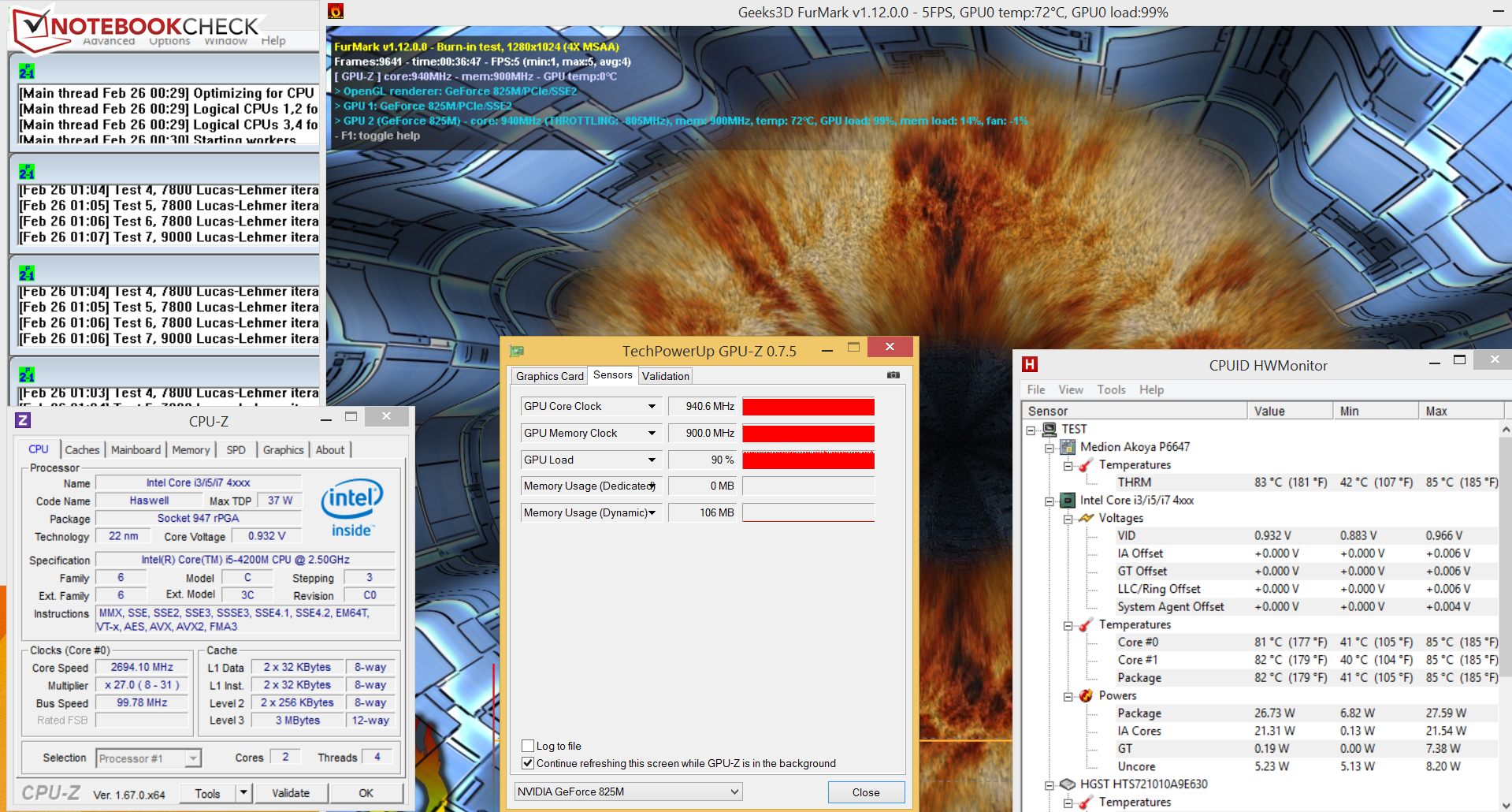Click OK in the CPU-Z window

[x=366, y=793]
